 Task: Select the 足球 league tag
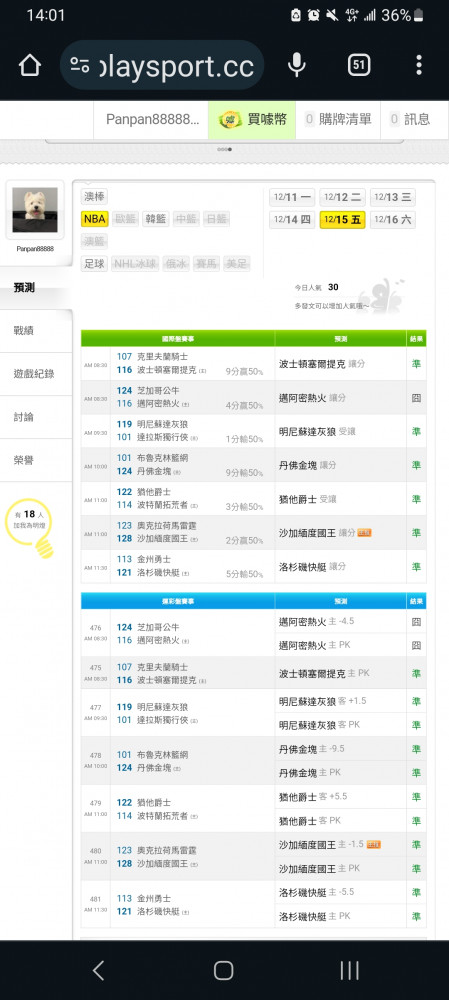pyautogui.click(x=95, y=263)
